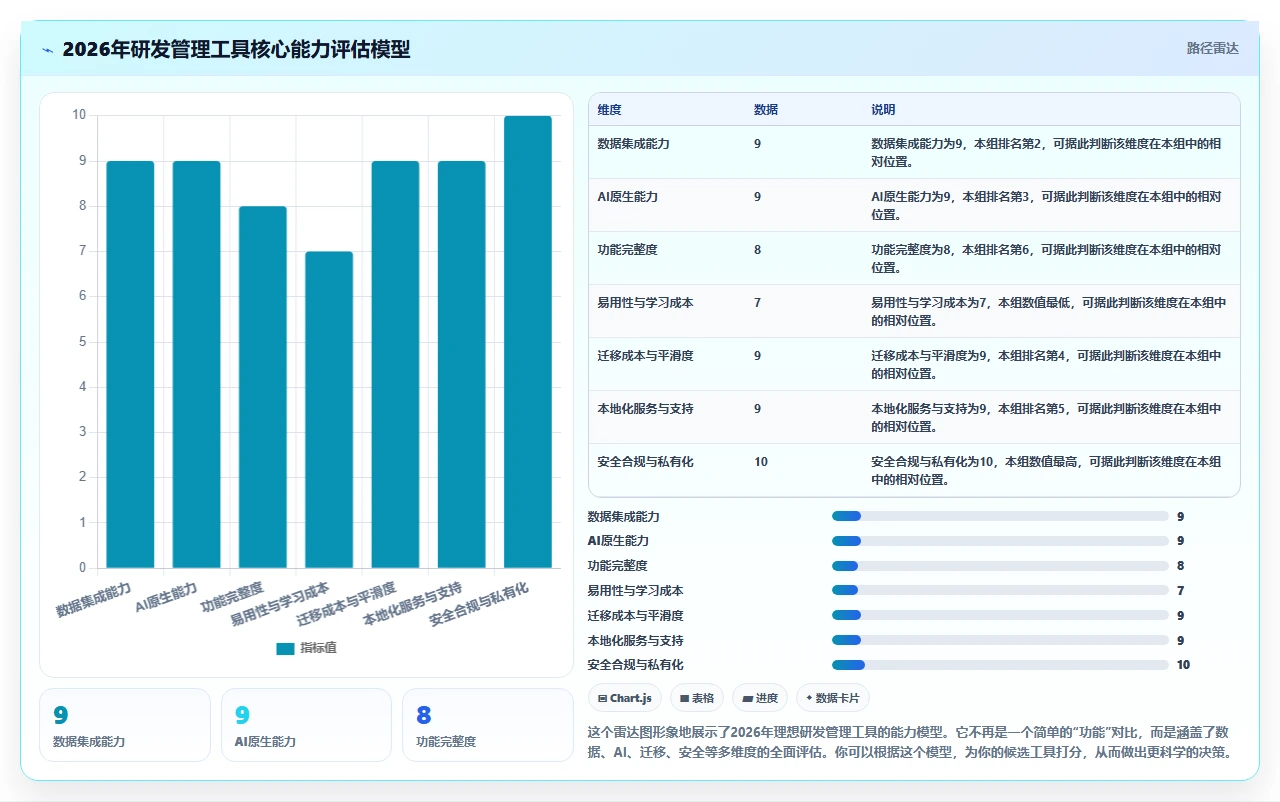1280x802 pixels.
Task: Click the 2026年研发管理工具核心能力评估模型 title
Action: (x=236, y=49)
